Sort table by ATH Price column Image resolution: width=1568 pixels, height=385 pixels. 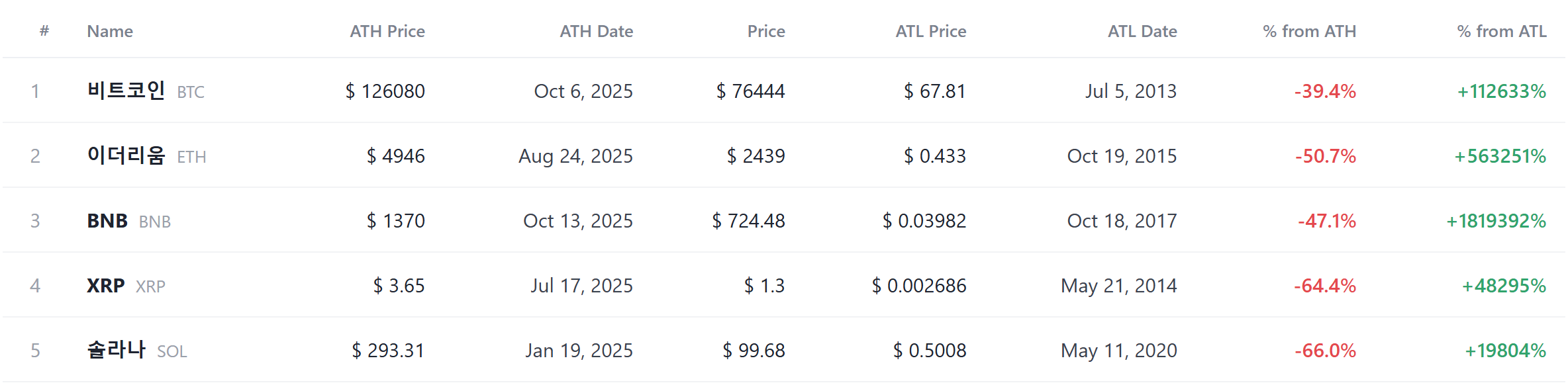[x=387, y=31]
